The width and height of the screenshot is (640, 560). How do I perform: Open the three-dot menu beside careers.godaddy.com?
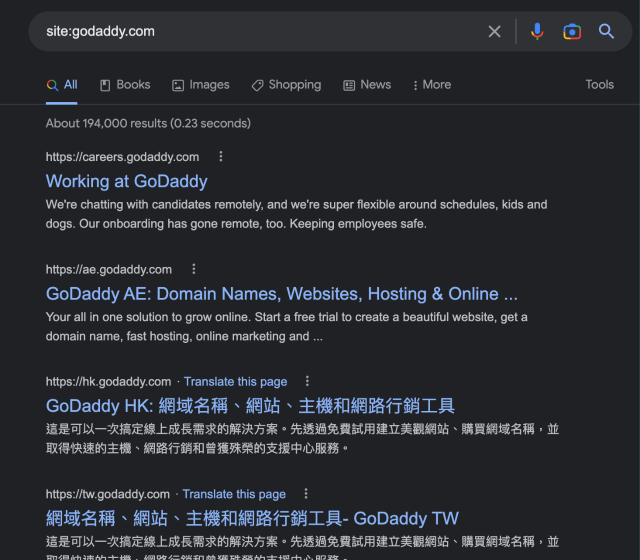click(221, 156)
